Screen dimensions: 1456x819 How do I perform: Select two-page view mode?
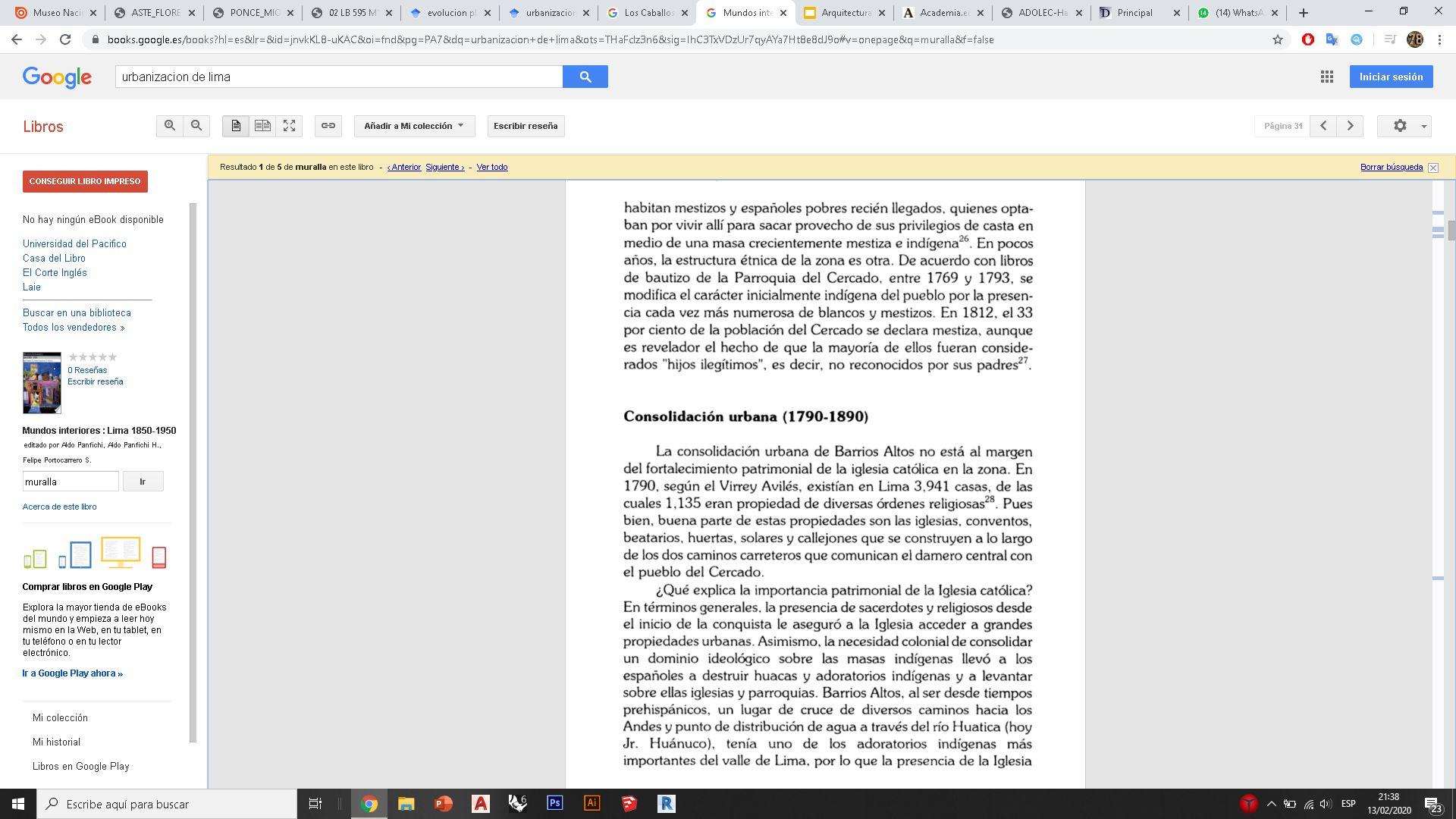[262, 126]
